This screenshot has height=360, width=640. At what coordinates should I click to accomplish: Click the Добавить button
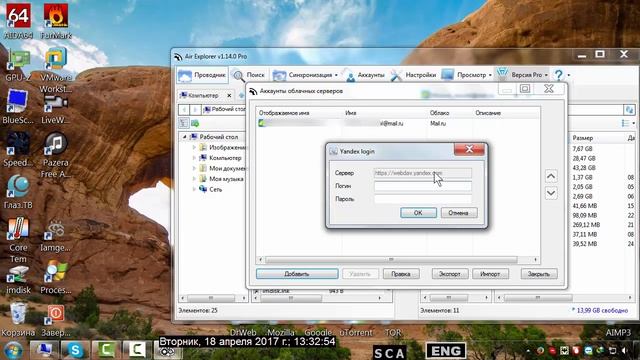point(297,274)
